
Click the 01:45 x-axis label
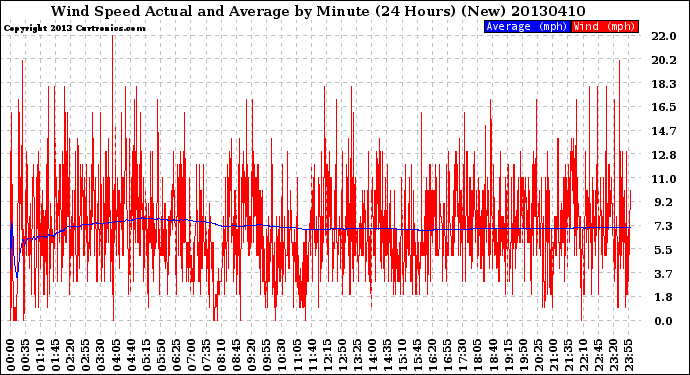(x=56, y=355)
